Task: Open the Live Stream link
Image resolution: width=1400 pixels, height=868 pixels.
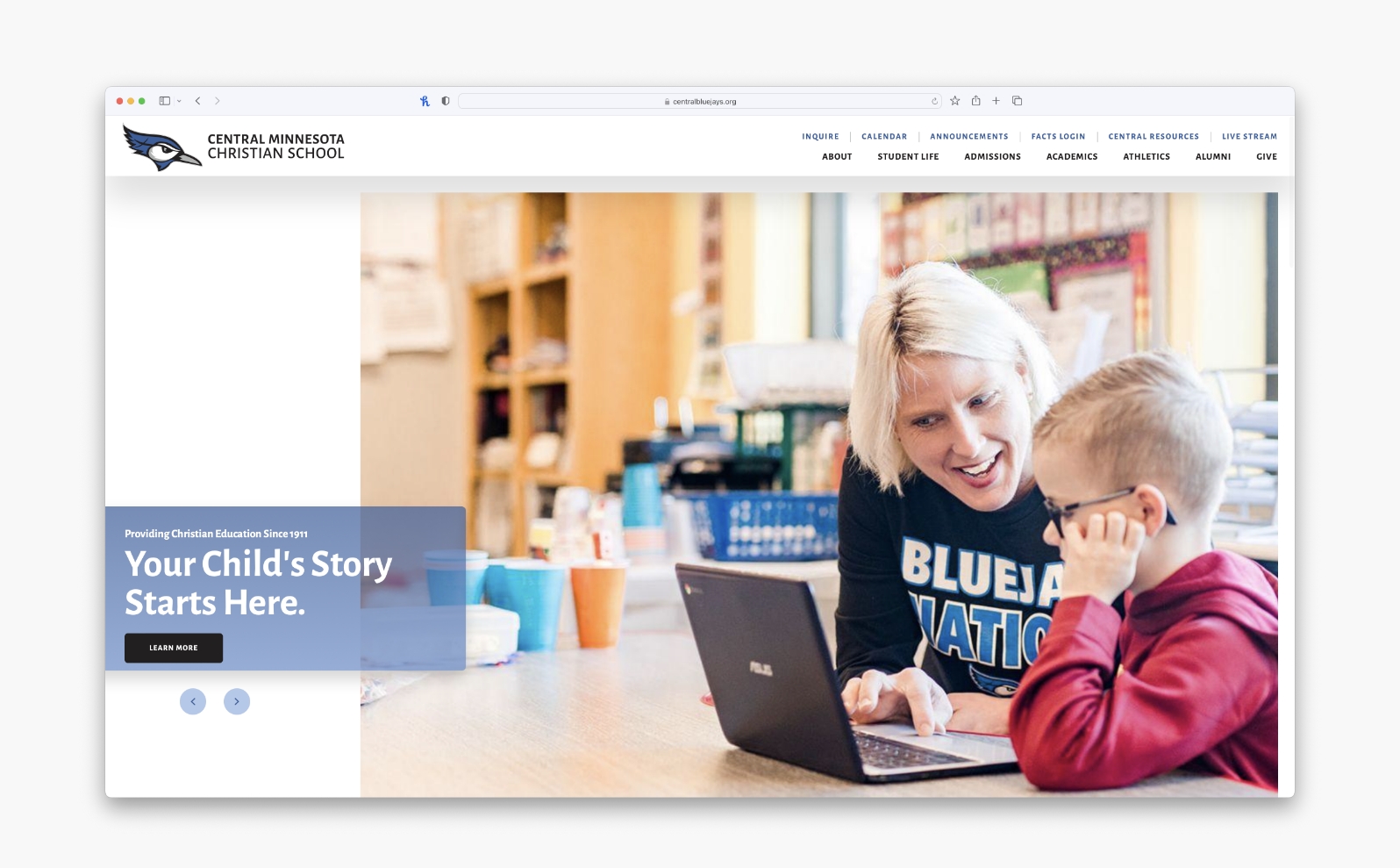Action: 1249,136
